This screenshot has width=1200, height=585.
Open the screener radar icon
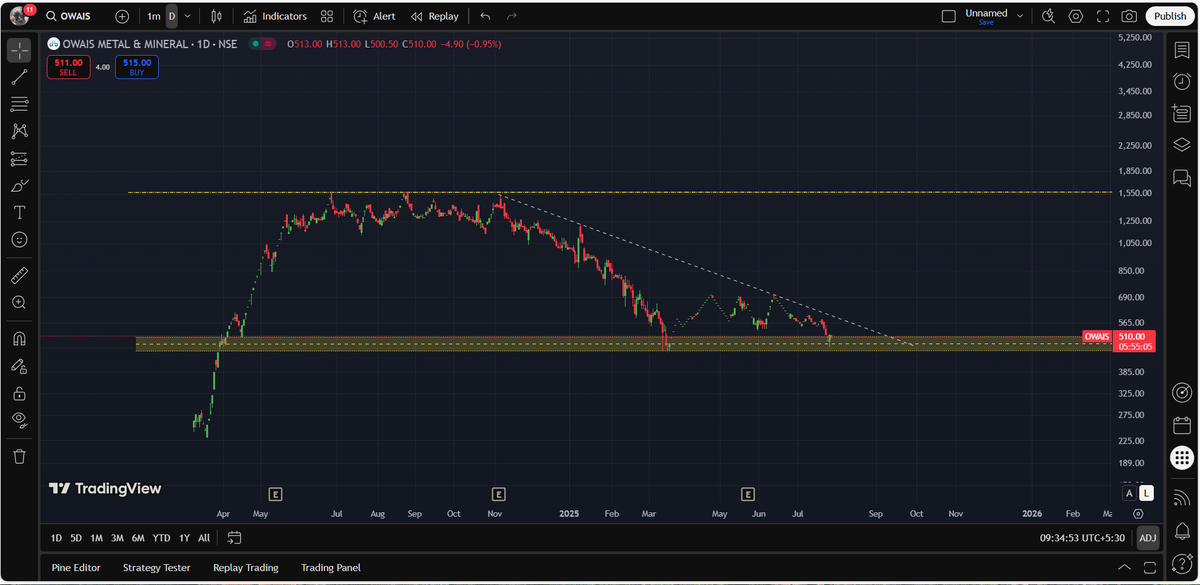pos(1181,392)
